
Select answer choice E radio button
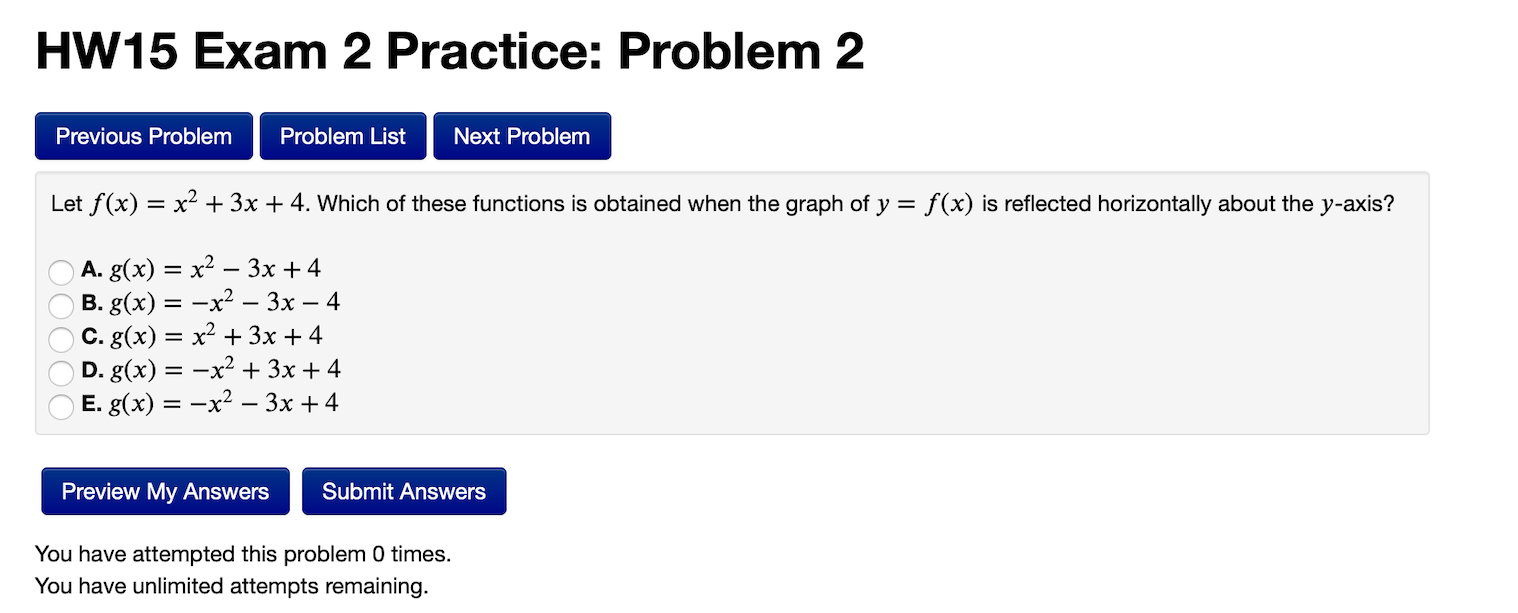60,406
